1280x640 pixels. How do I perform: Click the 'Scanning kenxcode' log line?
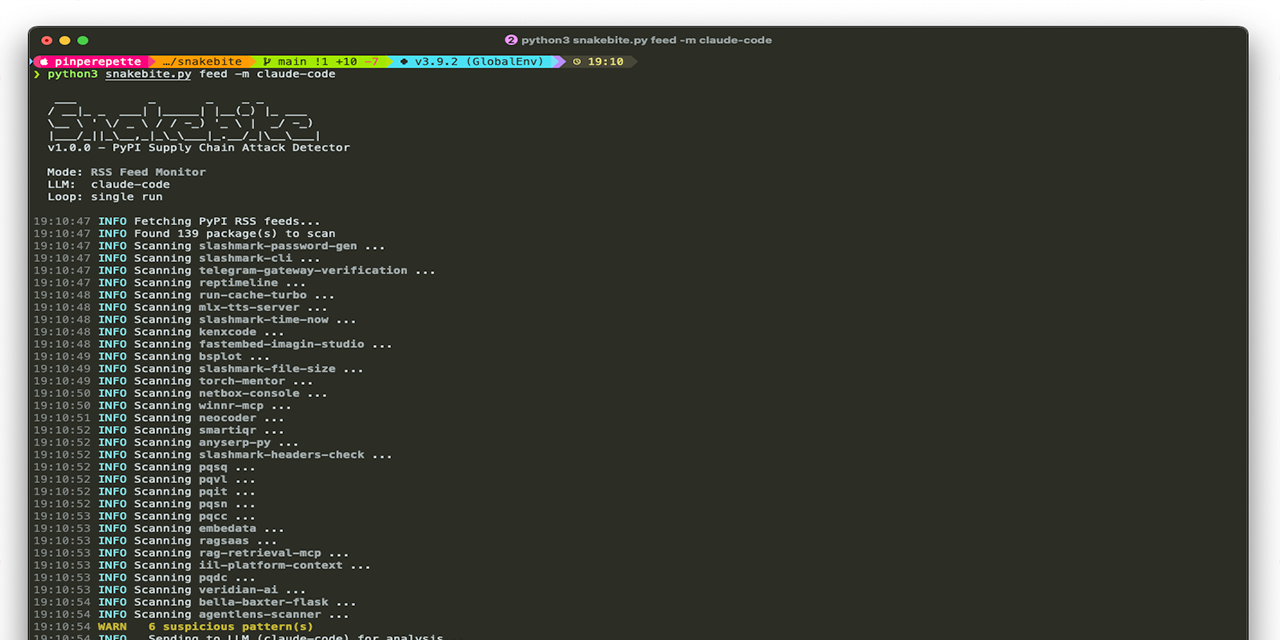(159, 332)
